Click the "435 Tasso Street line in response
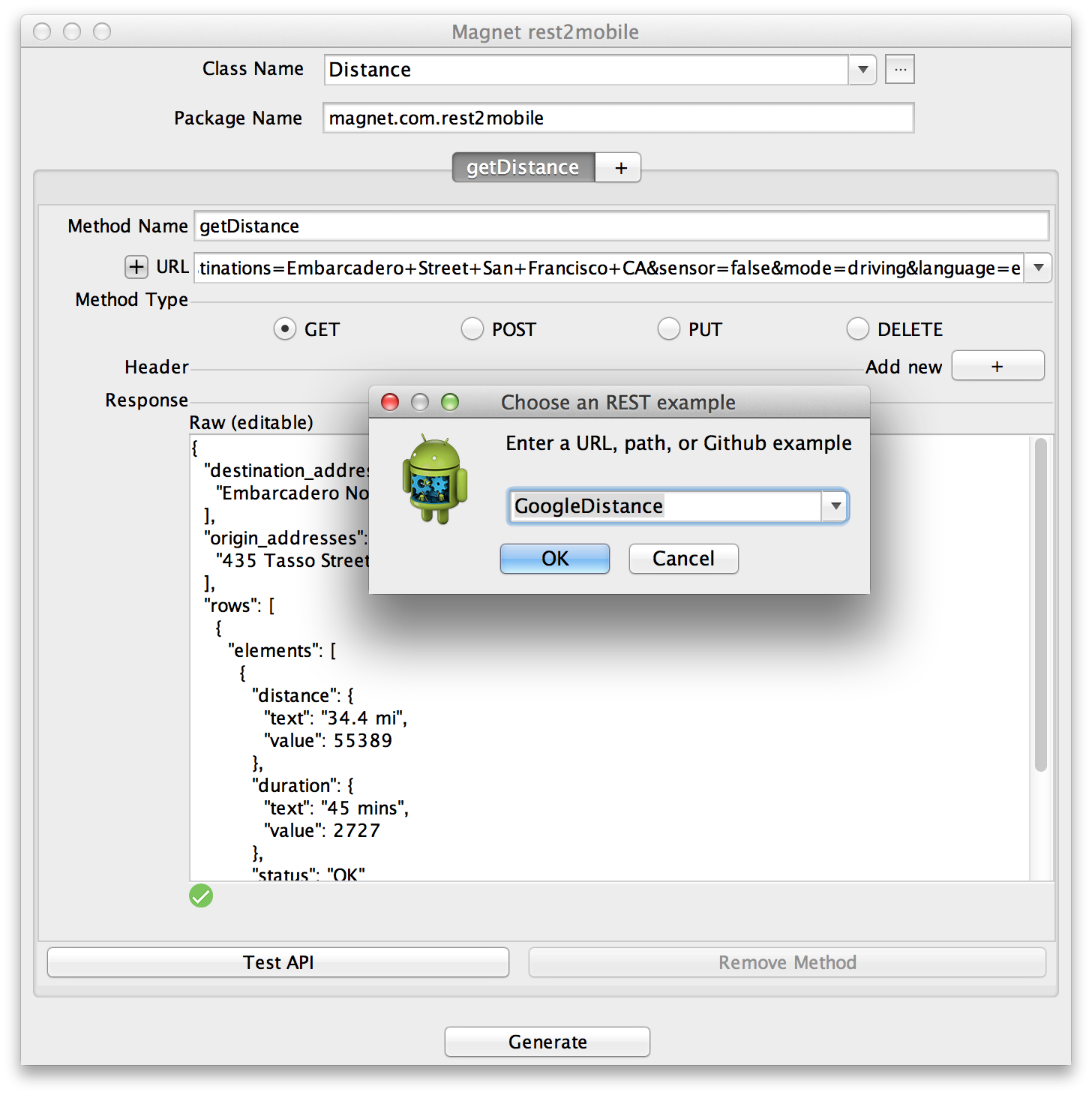Screen dimensions: 1092x1095 click(292, 560)
